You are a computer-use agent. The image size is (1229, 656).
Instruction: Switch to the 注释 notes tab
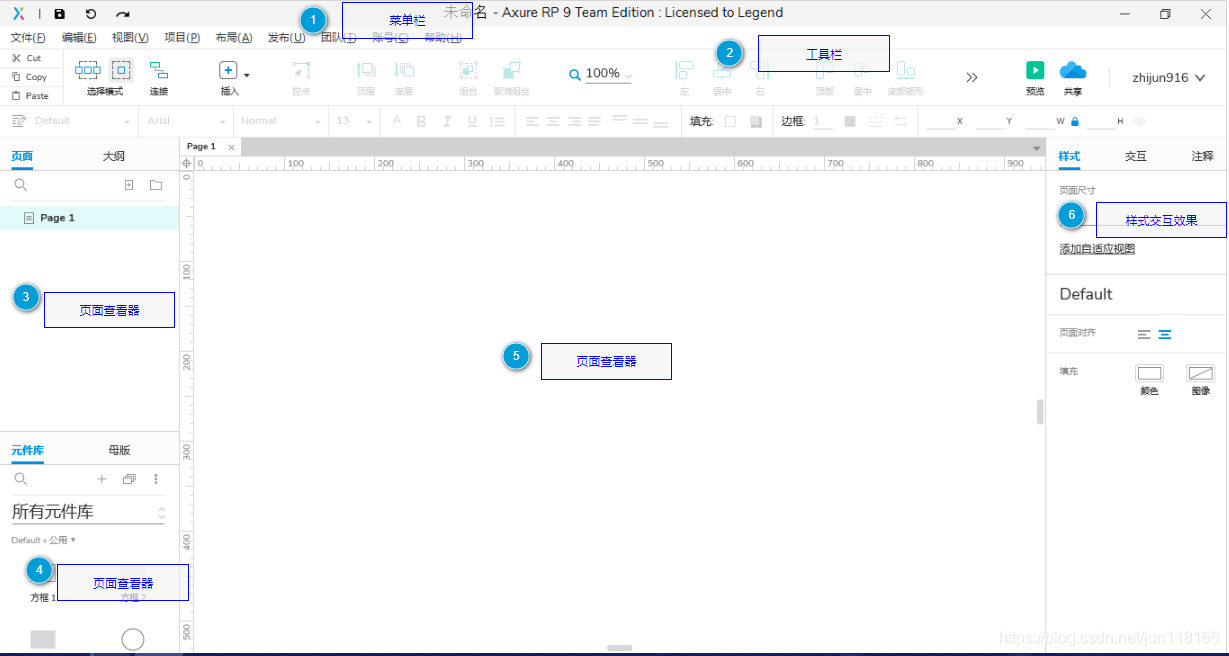tap(1202, 157)
